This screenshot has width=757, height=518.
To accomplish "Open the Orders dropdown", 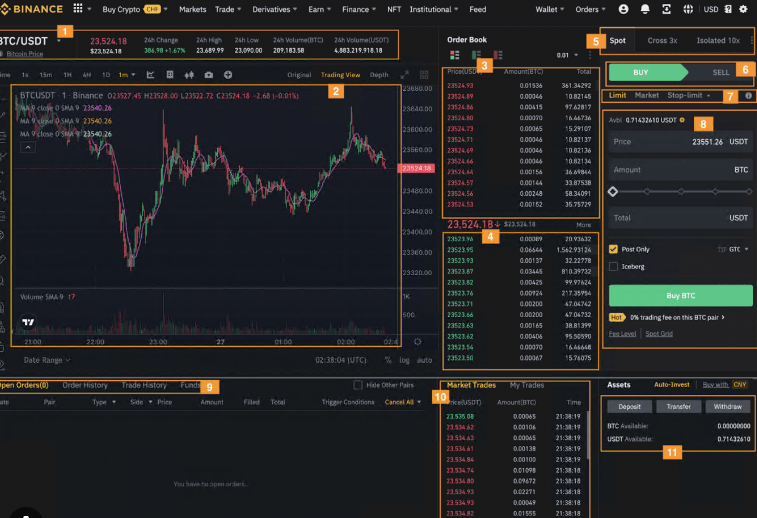I will click(590, 9).
